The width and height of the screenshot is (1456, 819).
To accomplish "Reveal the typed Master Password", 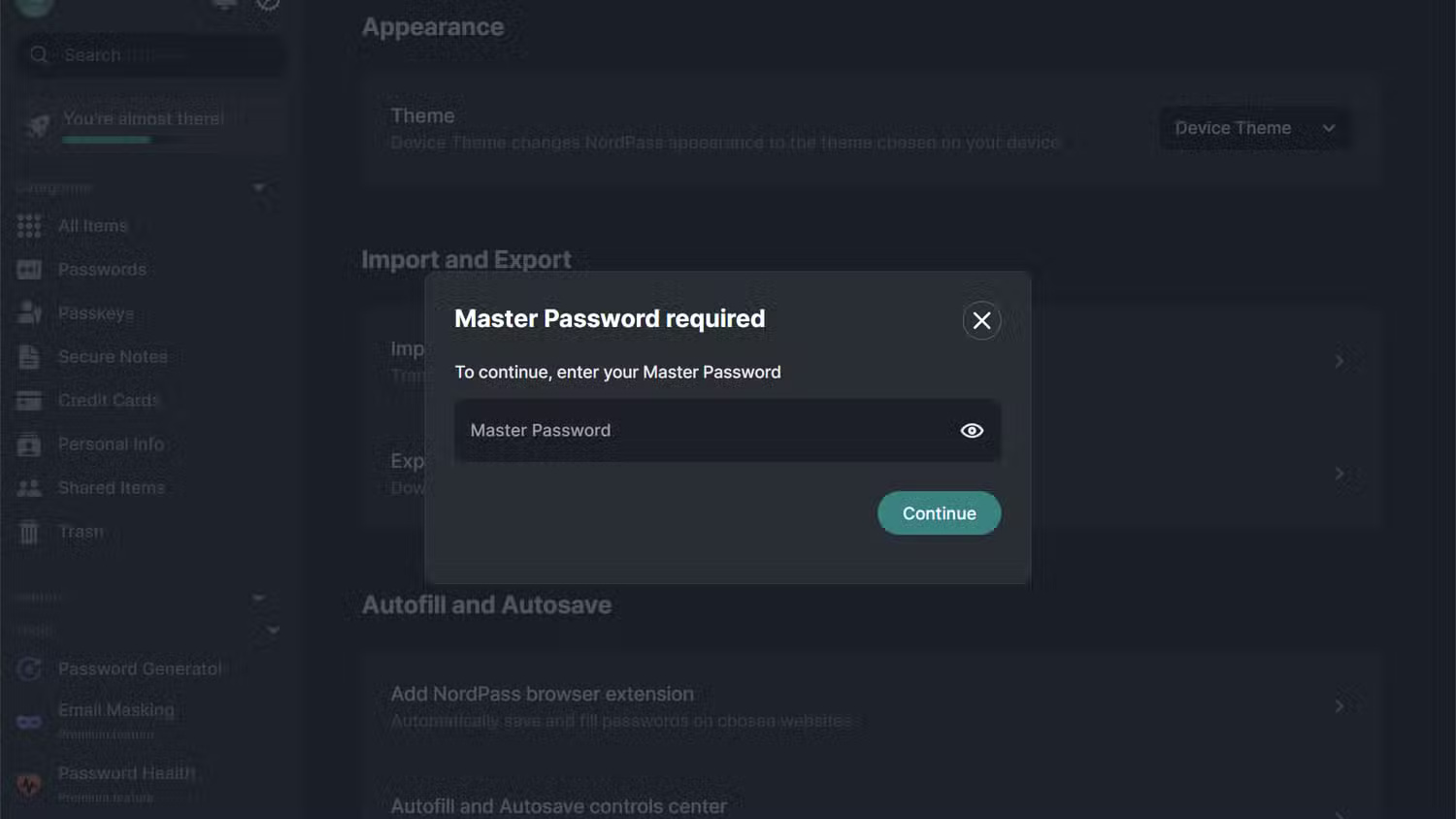I will (971, 430).
